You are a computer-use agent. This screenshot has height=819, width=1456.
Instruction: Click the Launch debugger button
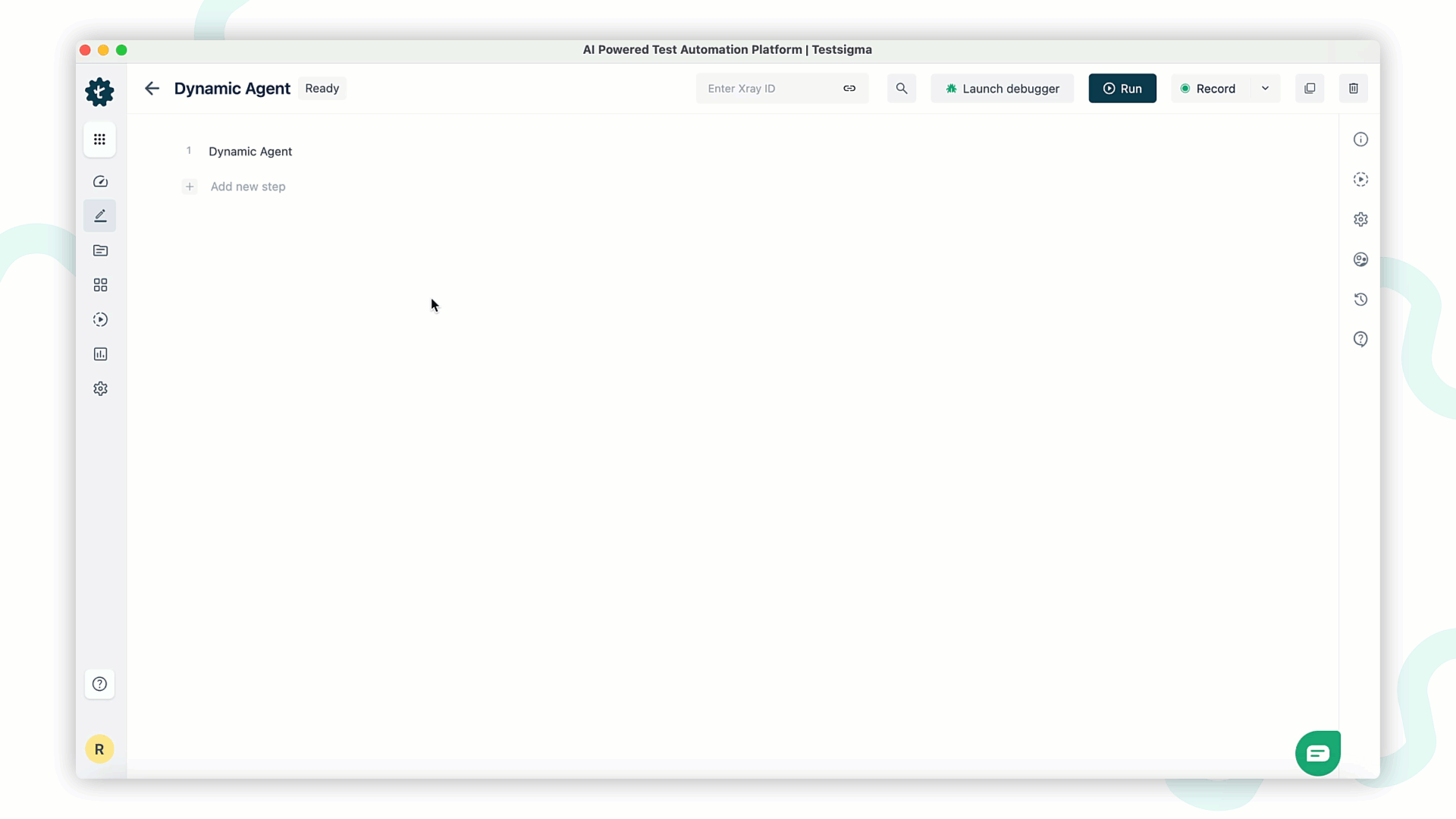[x=1002, y=89]
